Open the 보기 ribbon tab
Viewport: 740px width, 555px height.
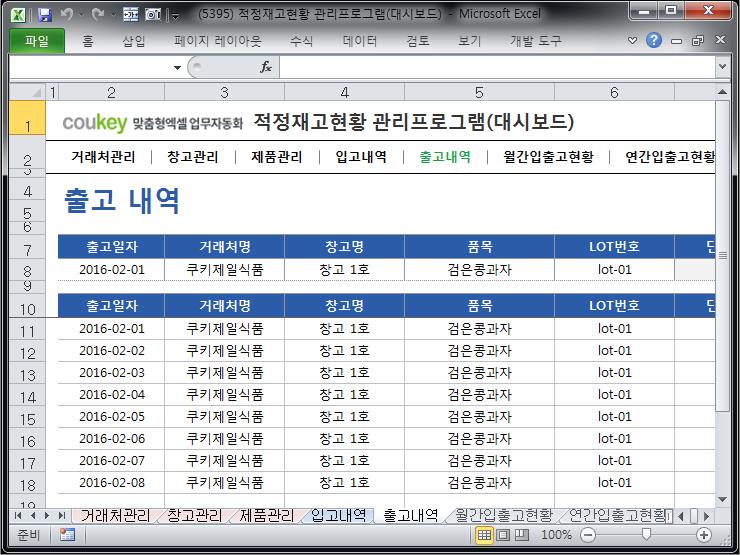(469, 41)
